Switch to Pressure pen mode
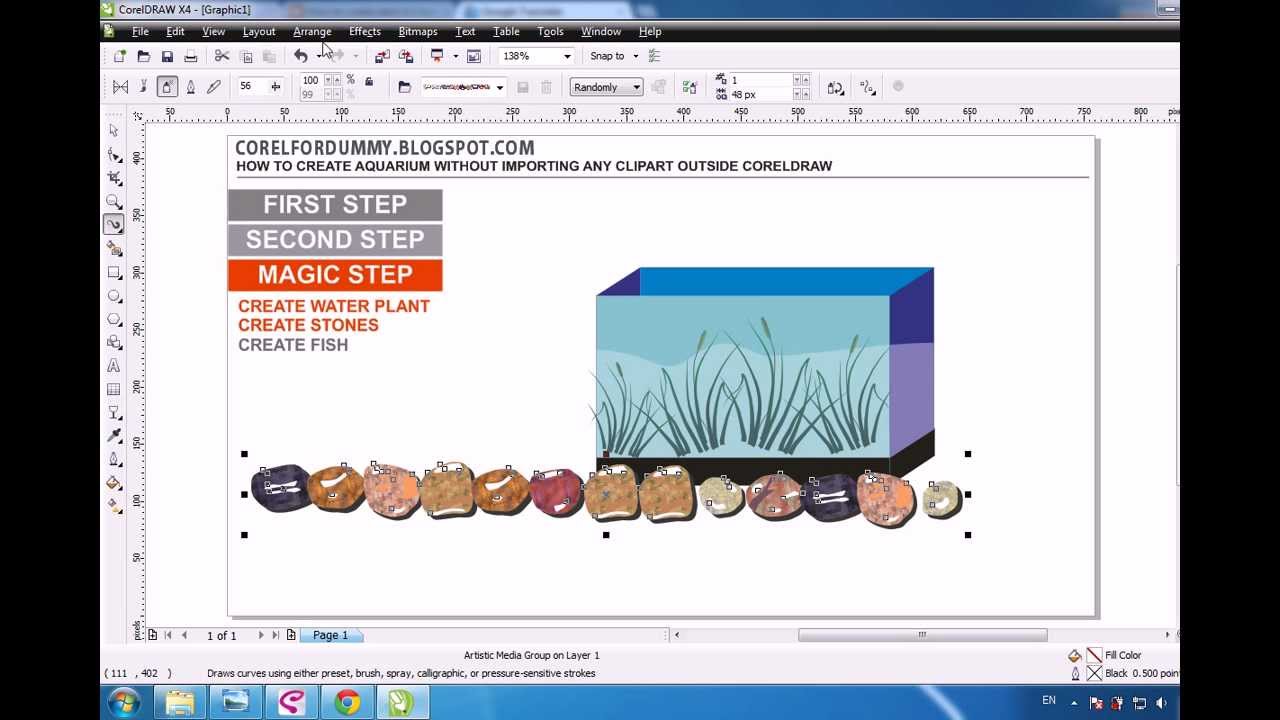 213,87
